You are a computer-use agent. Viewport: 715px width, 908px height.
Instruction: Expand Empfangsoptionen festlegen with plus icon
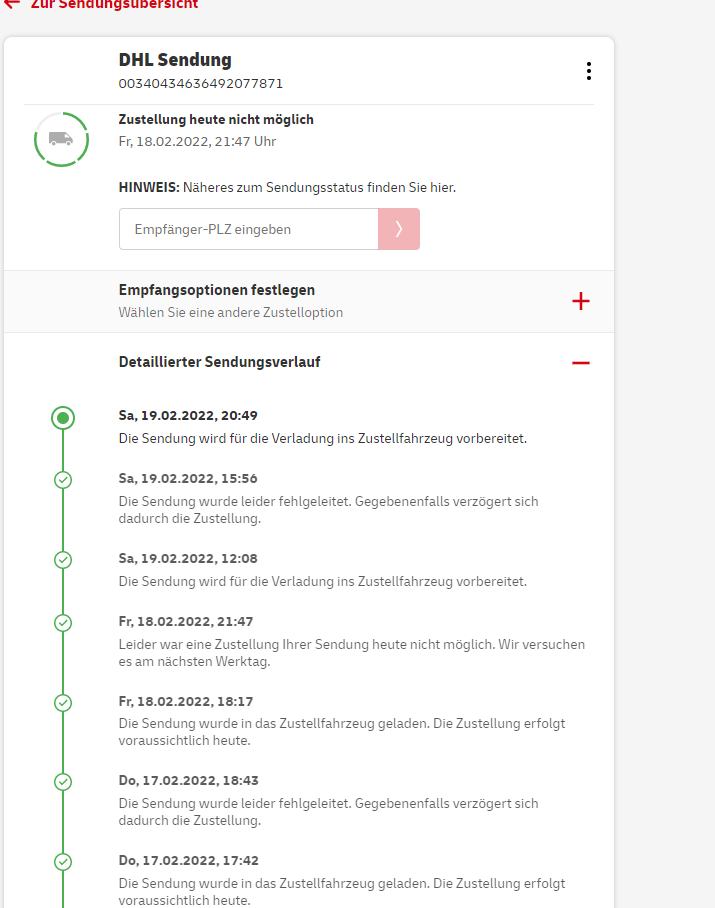(x=580, y=301)
